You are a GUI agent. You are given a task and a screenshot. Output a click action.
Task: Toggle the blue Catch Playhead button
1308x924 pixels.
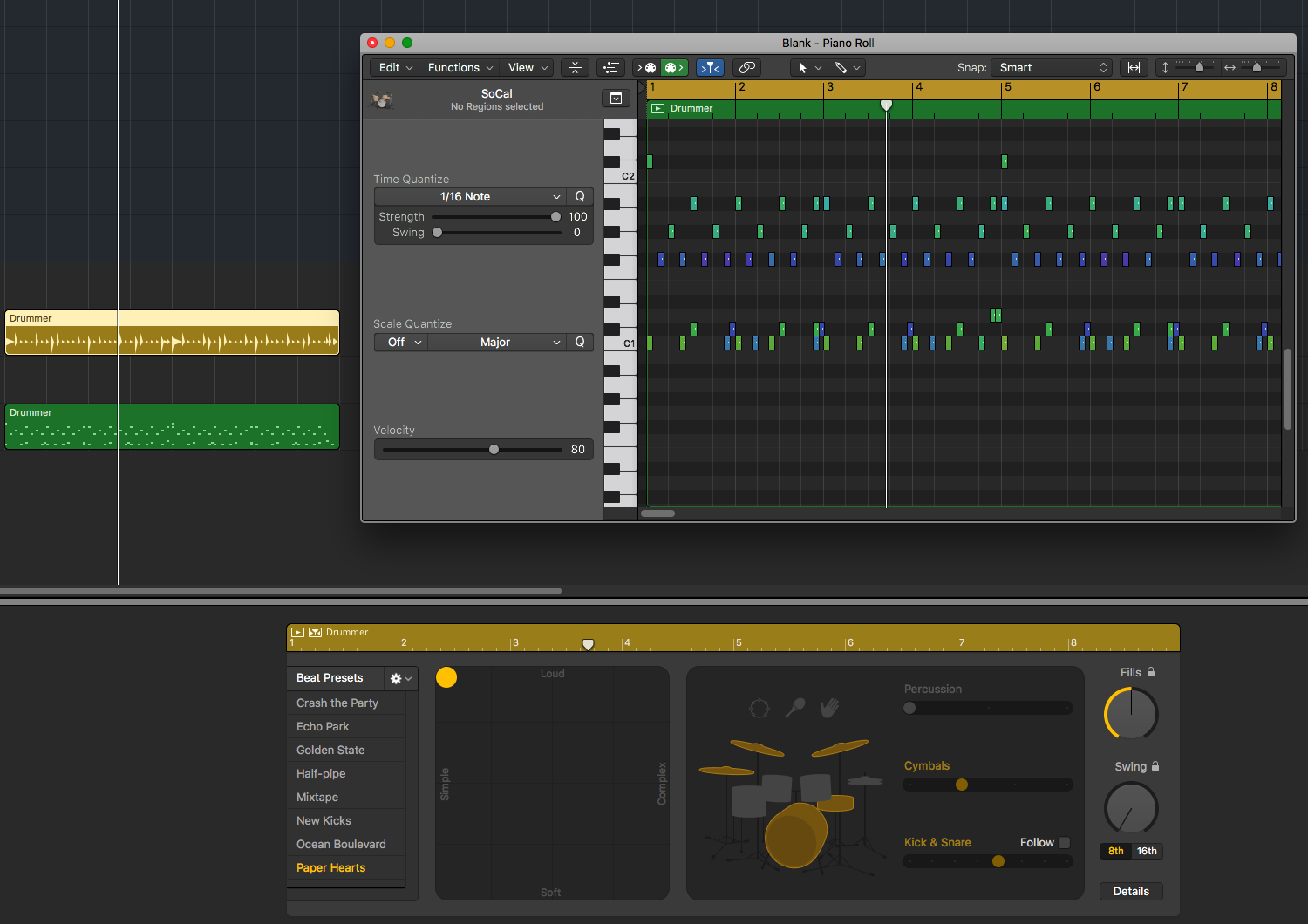coord(710,68)
